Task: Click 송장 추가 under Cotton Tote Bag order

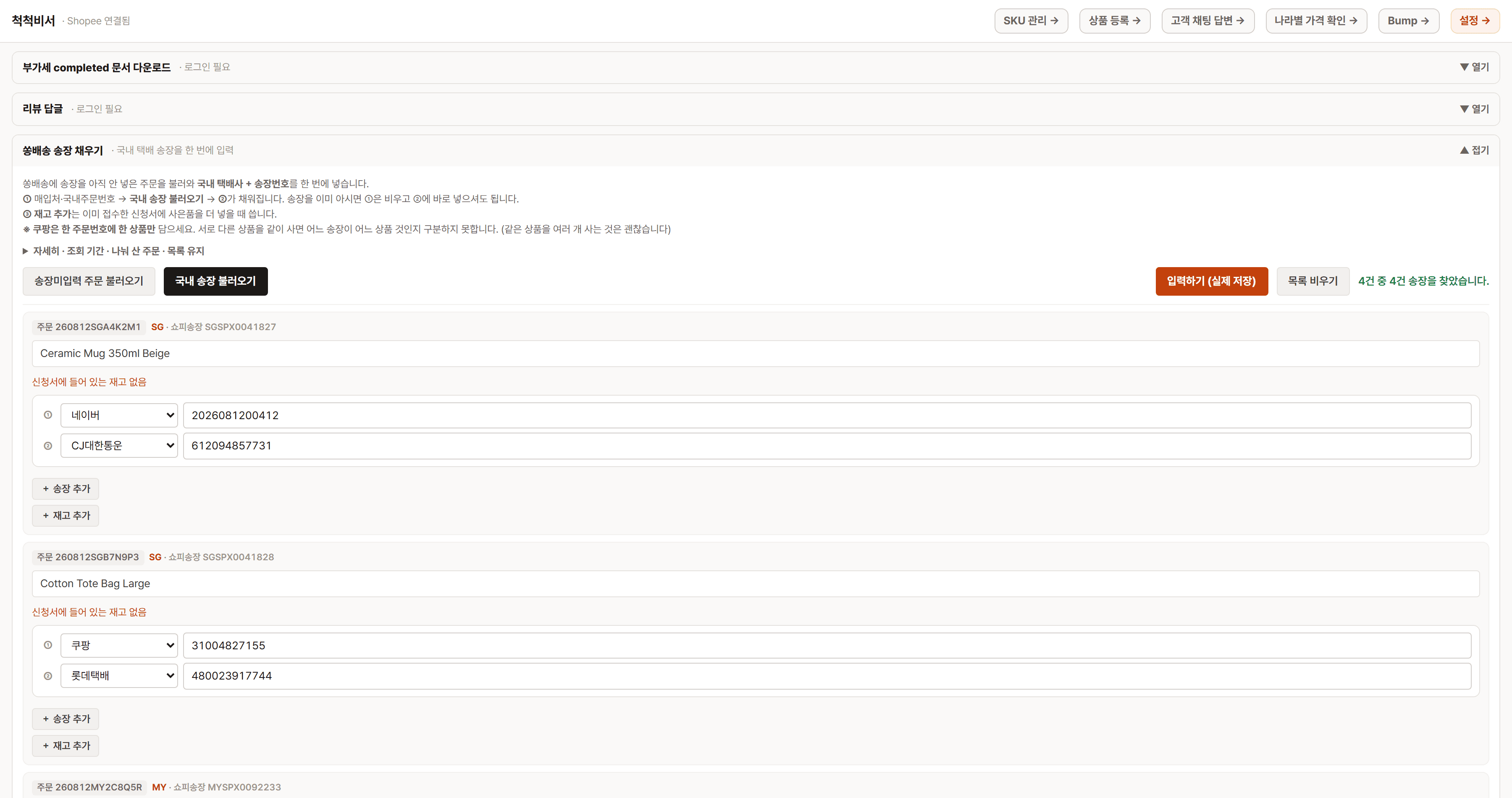Action: click(x=66, y=719)
